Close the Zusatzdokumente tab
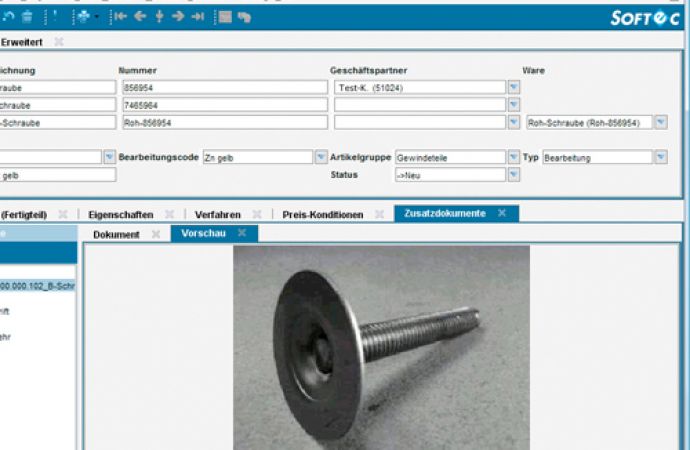This screenshot has height=450, width=690. [502, 213]
